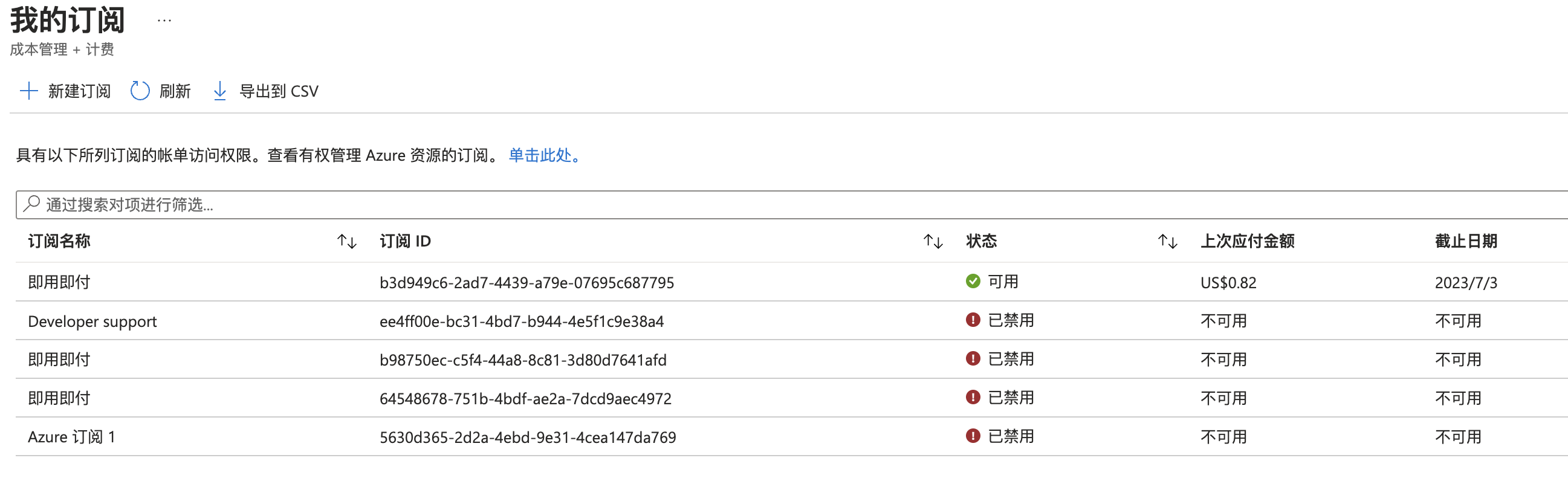Click the circular refresh icon
This screenshot has height=481, width=1568.
pos(140,91)
